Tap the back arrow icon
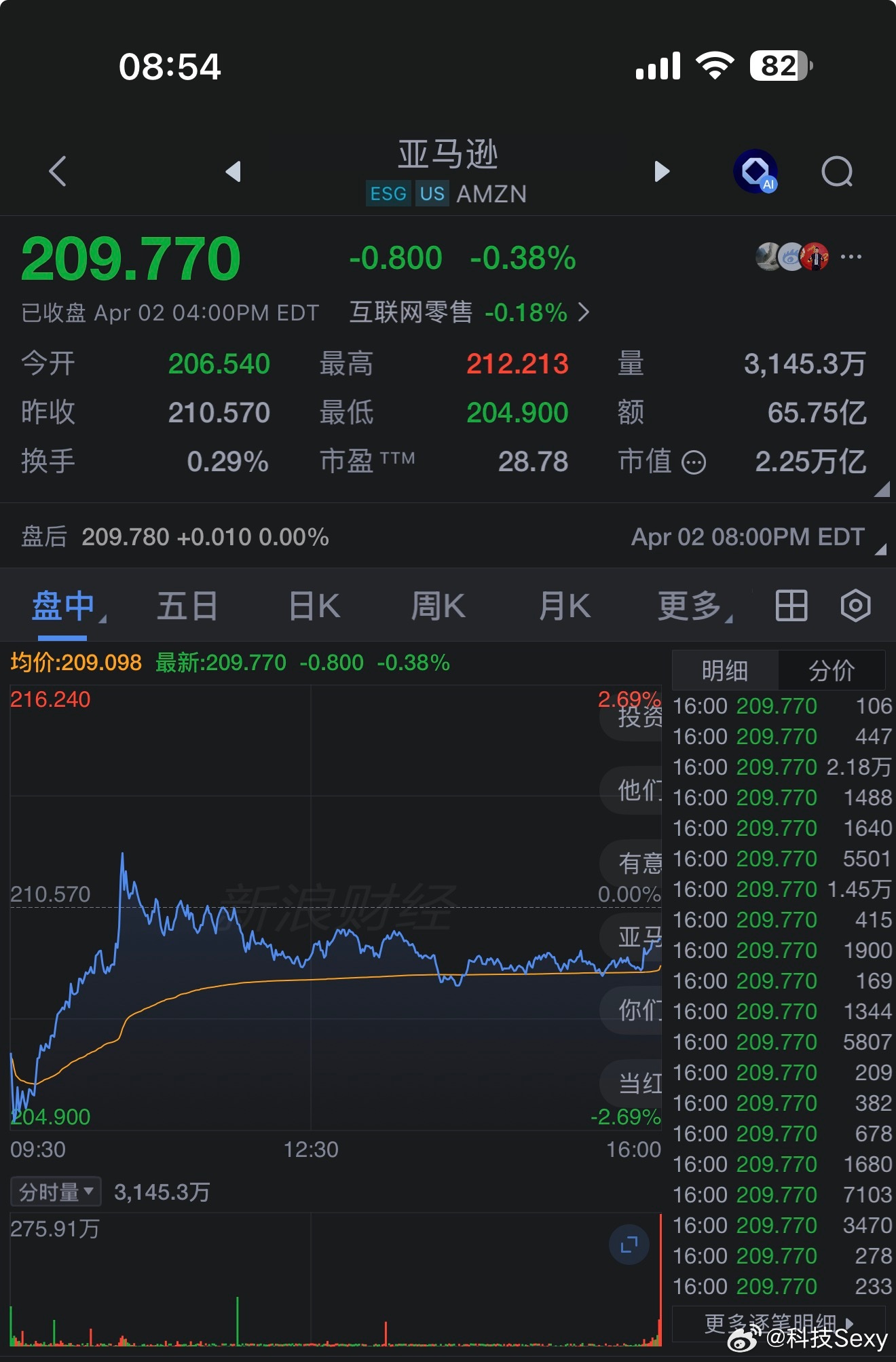This screenshot has height=1362, width=896. tap(58, 171)
